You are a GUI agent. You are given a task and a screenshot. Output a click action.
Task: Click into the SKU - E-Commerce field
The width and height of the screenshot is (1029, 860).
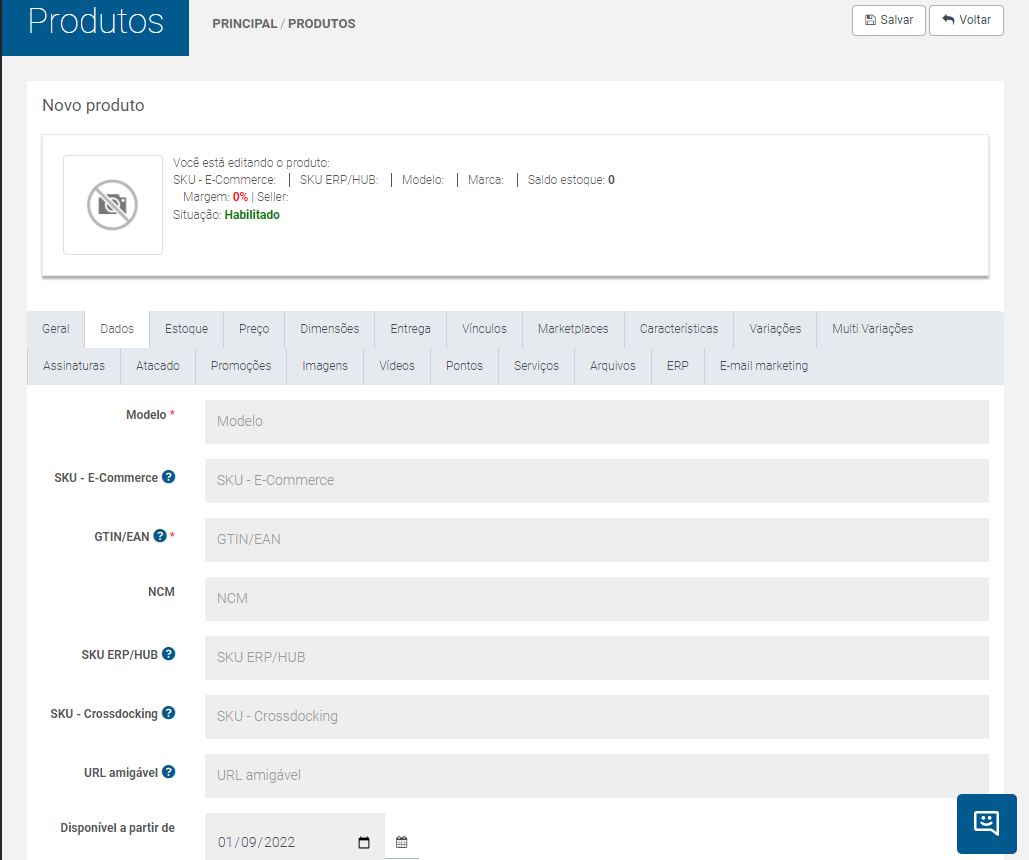(x=597, y=481)
